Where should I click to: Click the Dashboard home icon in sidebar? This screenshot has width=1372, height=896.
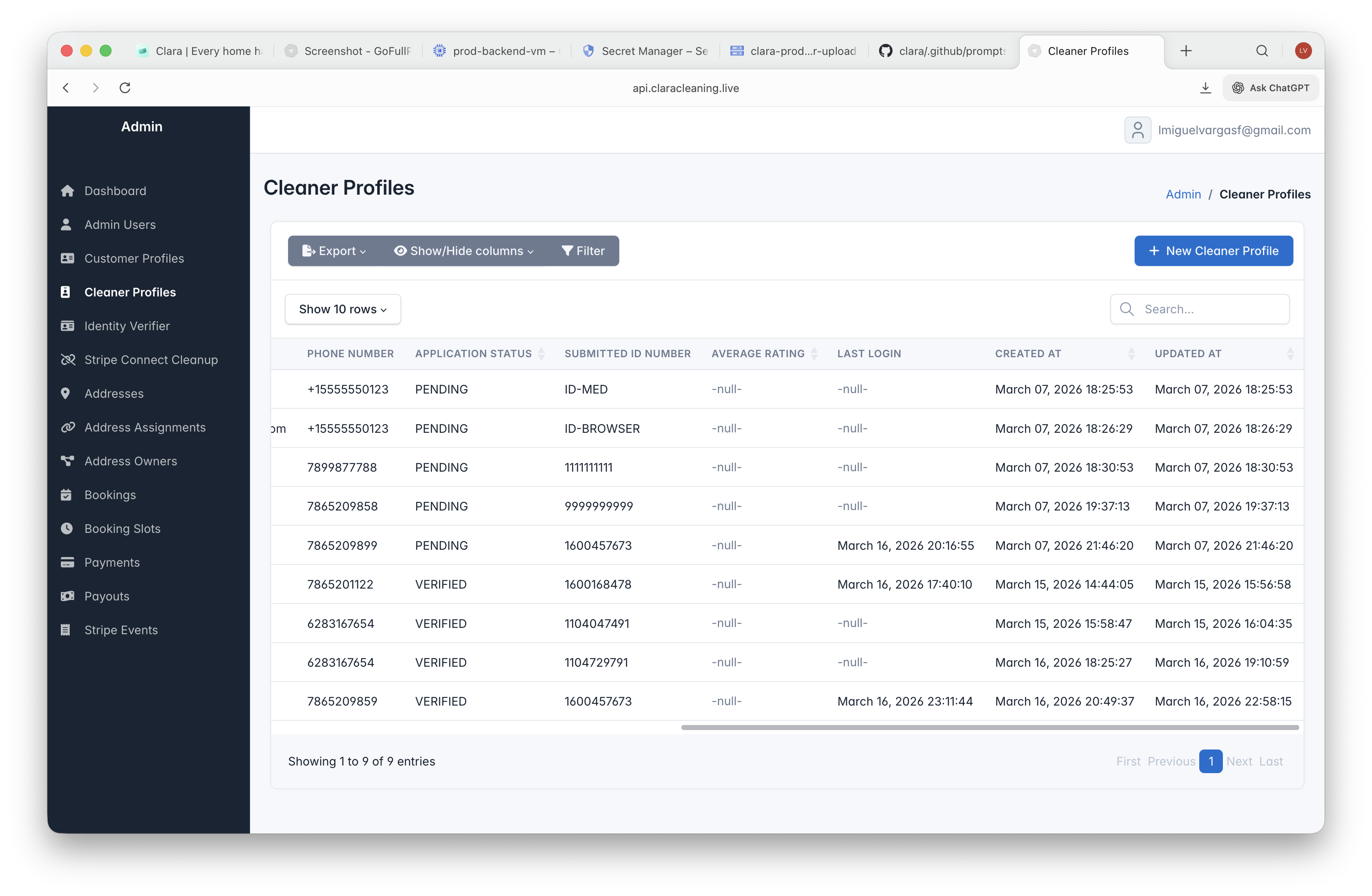[68, 191]
